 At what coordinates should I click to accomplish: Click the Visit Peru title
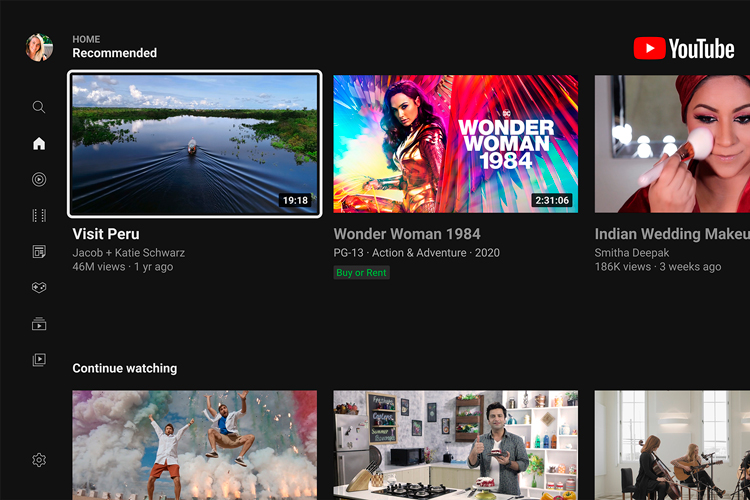pyautogui.click(x=106, y=234)
